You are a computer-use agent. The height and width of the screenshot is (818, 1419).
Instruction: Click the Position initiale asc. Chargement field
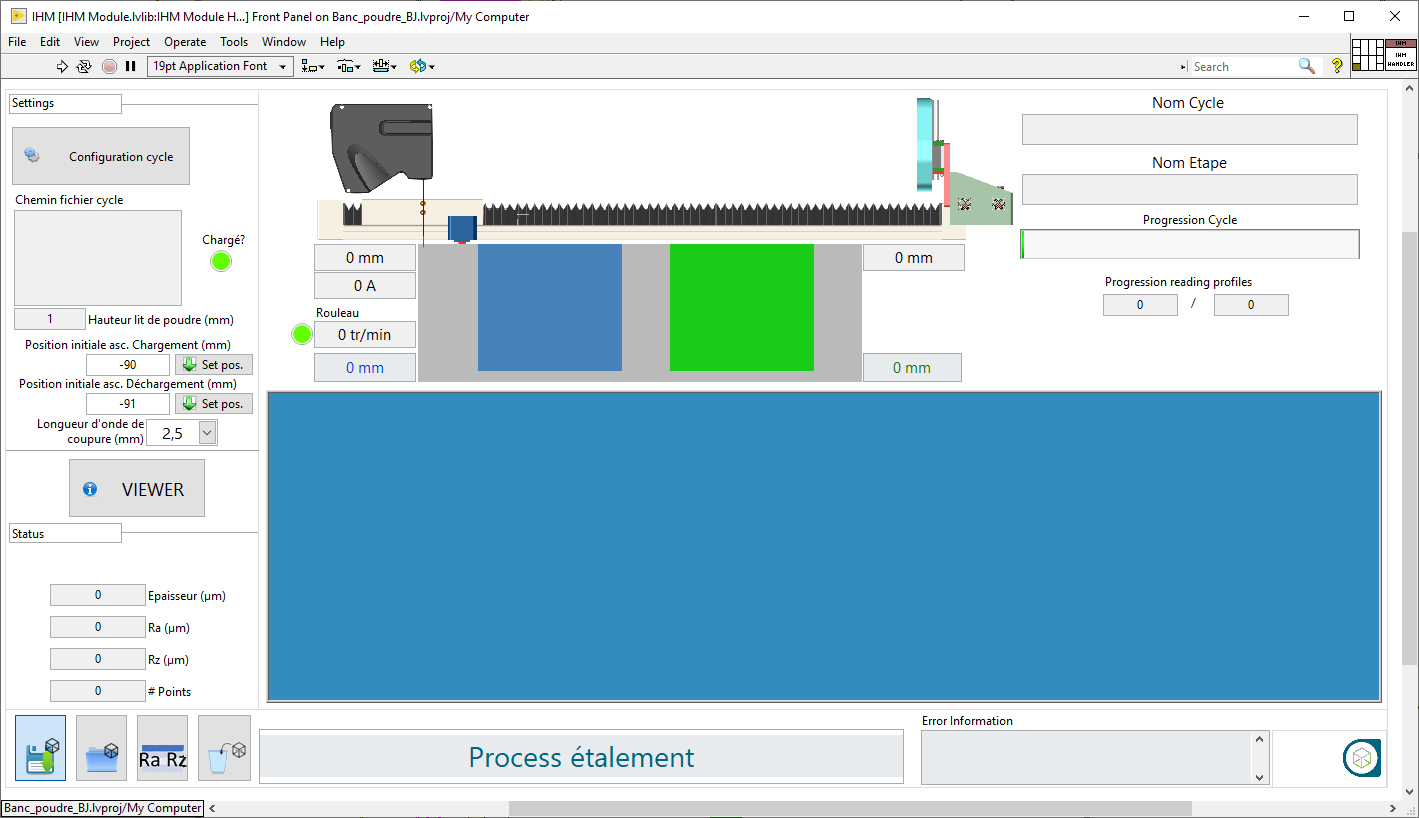coord(128,365)
